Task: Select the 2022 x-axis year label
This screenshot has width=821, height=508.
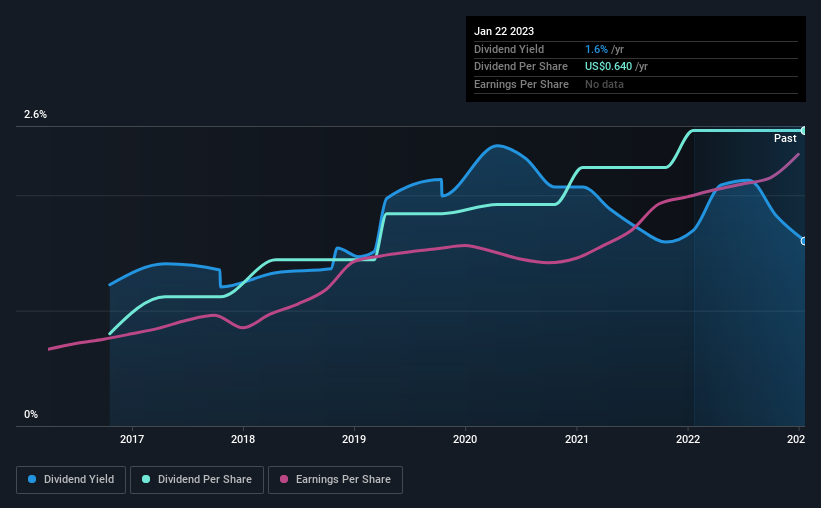Action: (x=688, y=439)
